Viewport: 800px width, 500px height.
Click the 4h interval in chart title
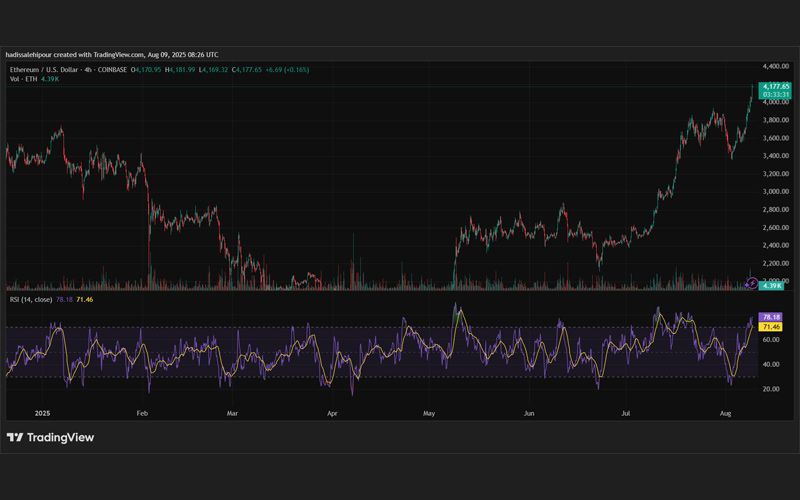pos(88,69)
